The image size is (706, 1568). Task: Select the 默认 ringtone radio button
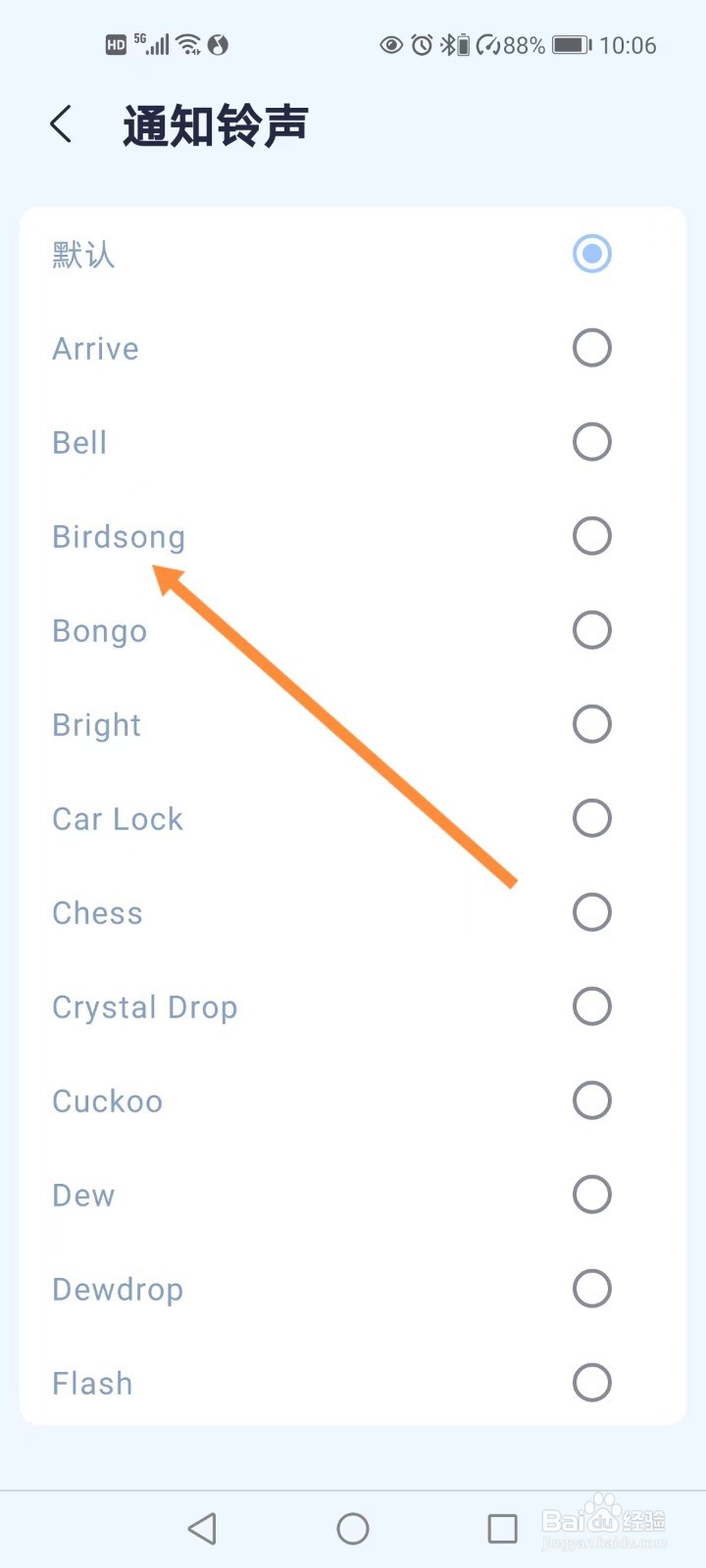592,254
